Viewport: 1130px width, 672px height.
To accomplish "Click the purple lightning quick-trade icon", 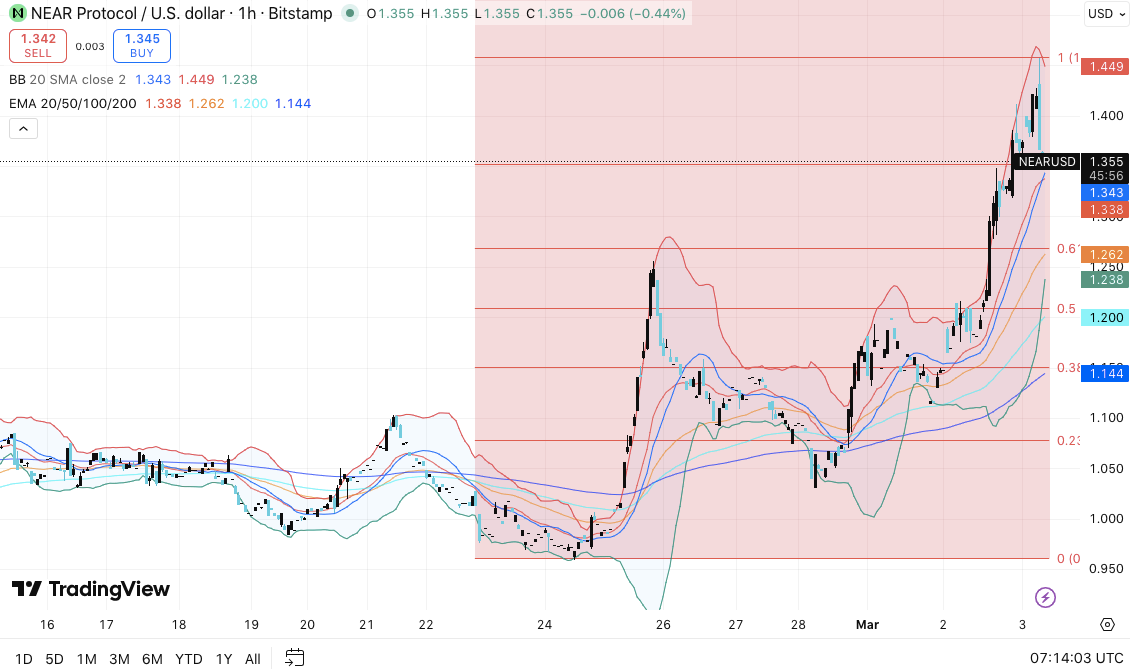I will click(1045, 597).
